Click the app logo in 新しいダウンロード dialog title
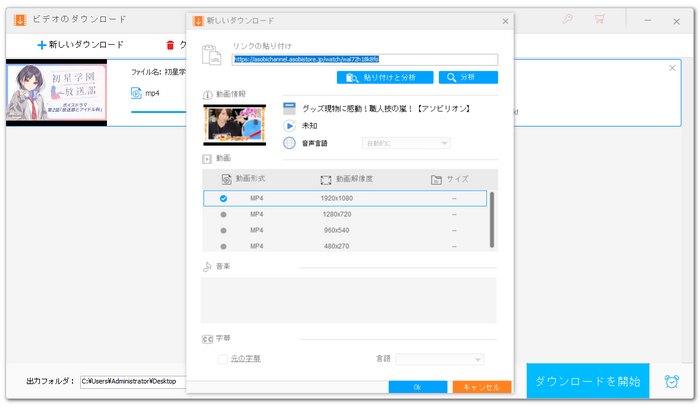The image size is (700, 407). [198, 21]
